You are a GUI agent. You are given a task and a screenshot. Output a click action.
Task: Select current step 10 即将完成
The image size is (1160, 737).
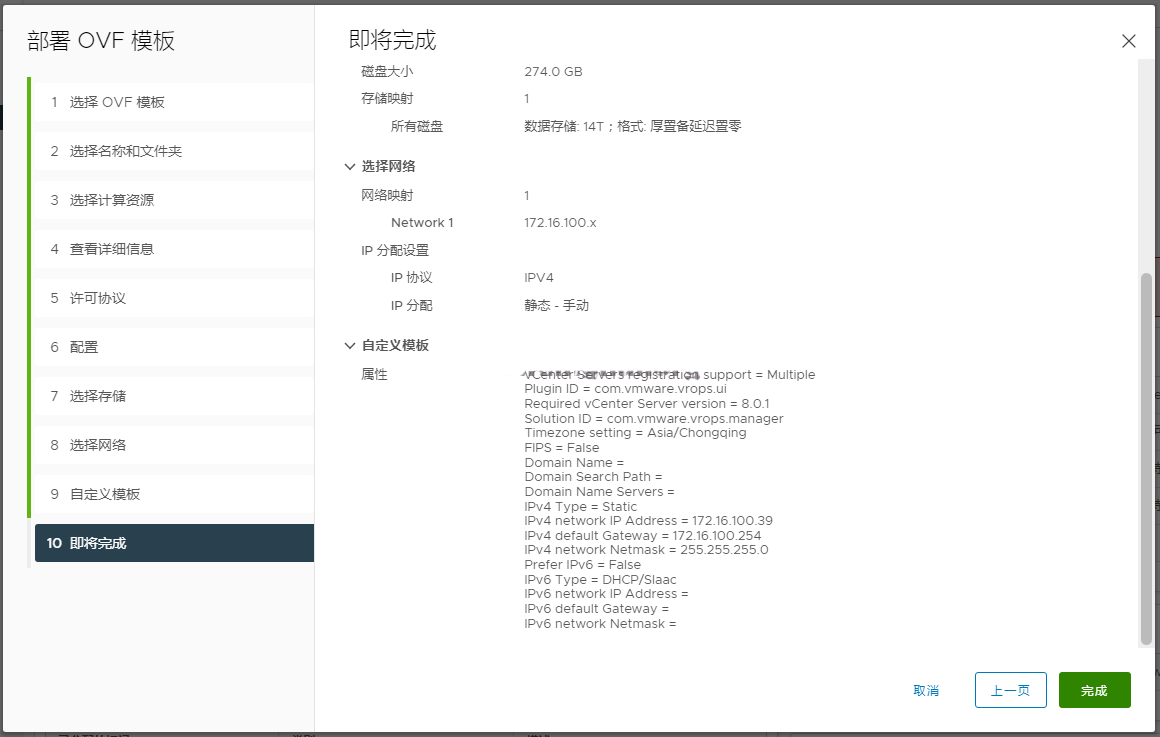[98, 543]
